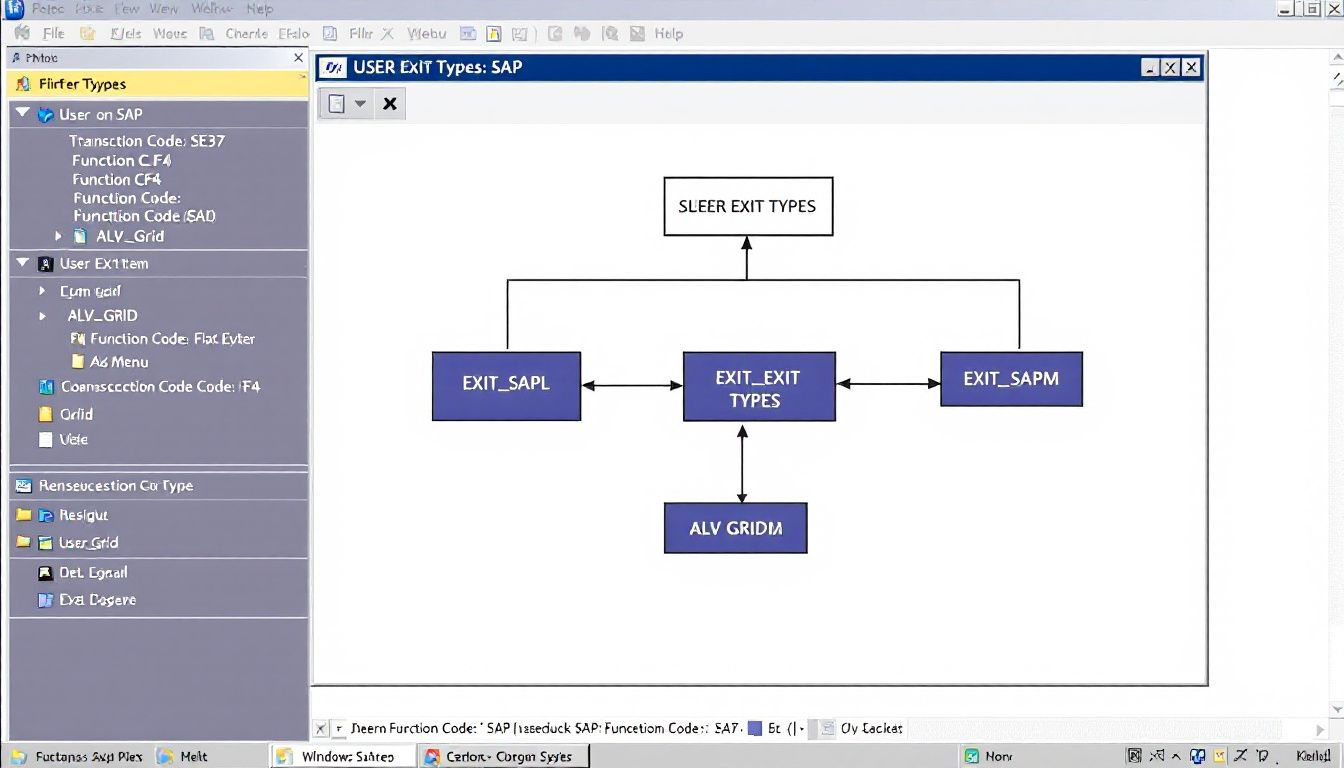Select the ALV GRIDM diagram node

(736, 528)
